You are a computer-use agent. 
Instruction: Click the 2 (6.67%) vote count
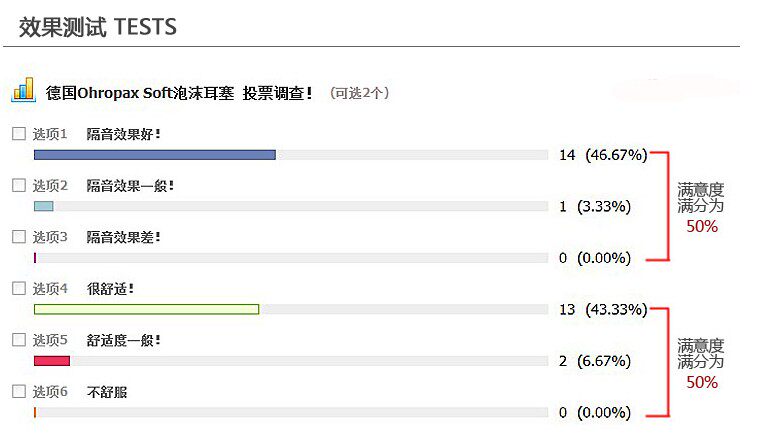tap(594, 361)
